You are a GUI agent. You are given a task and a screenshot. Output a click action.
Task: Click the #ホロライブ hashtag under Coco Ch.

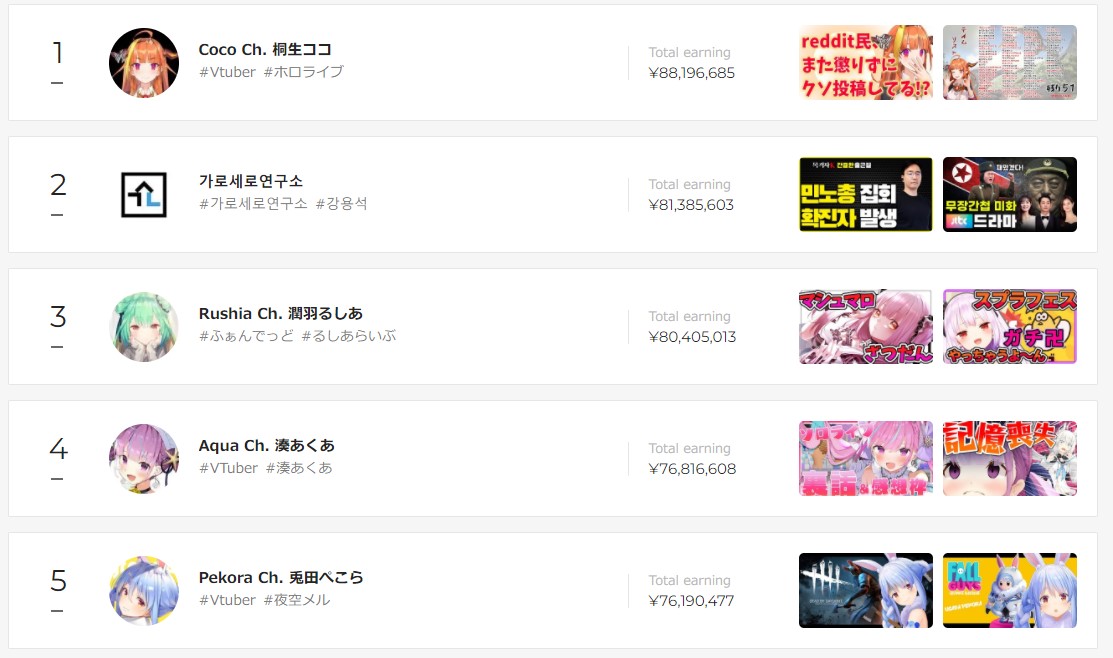(x=304, y=72)
